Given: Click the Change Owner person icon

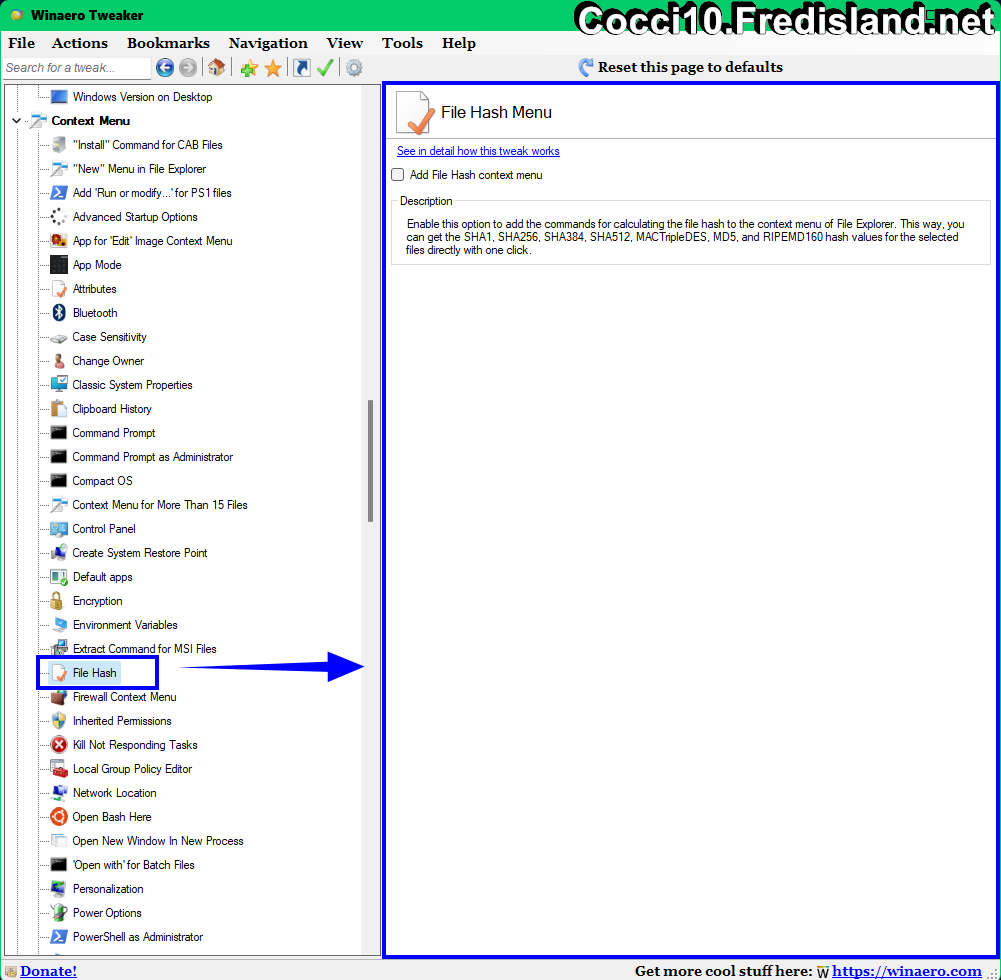Looking at the screenshot, I should pyautogui.click(x=59, y=361).
